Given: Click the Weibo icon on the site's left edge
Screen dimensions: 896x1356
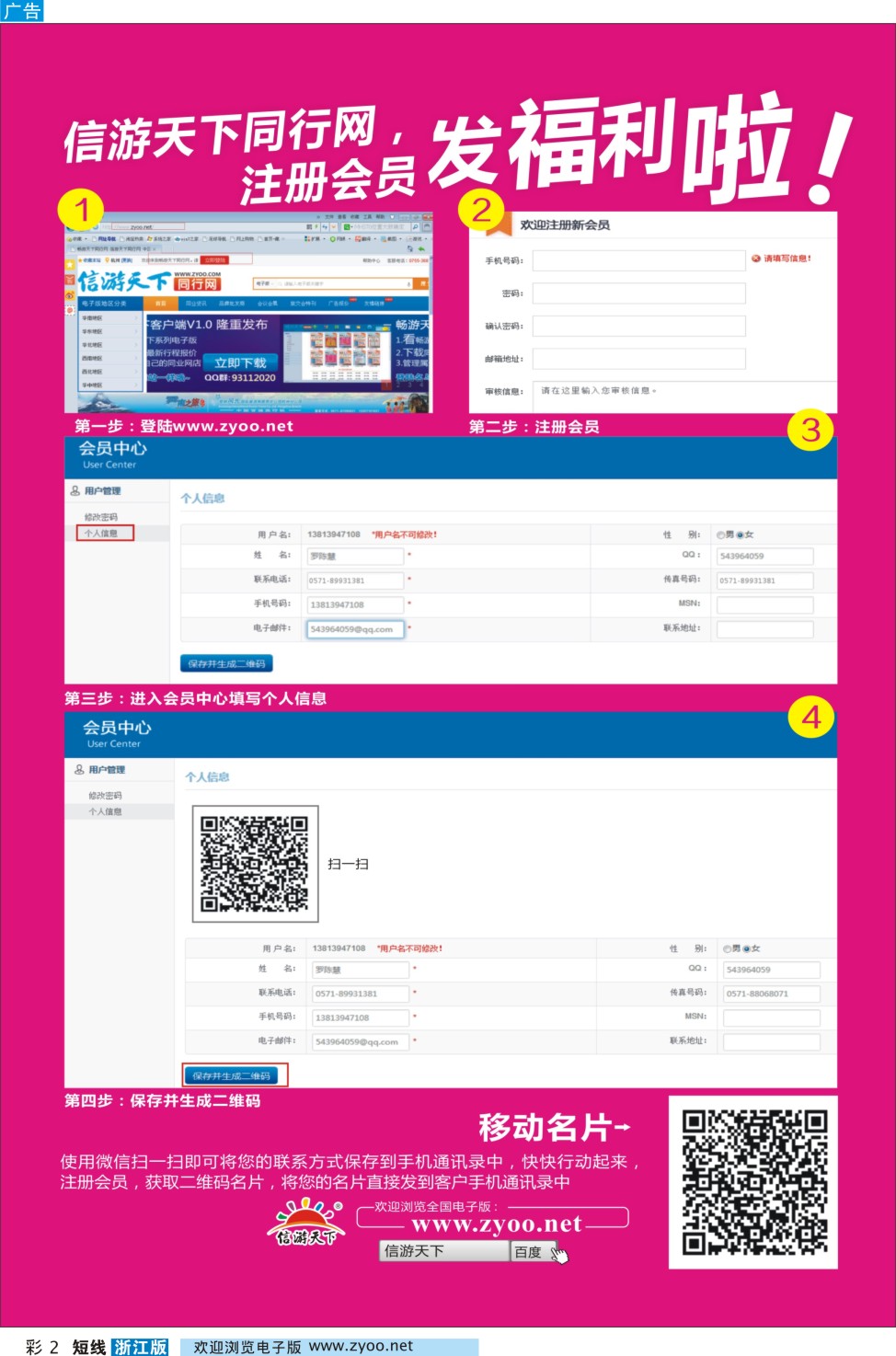Looking at the screenshot, I should pyautogui.click(x=70, y=295).
